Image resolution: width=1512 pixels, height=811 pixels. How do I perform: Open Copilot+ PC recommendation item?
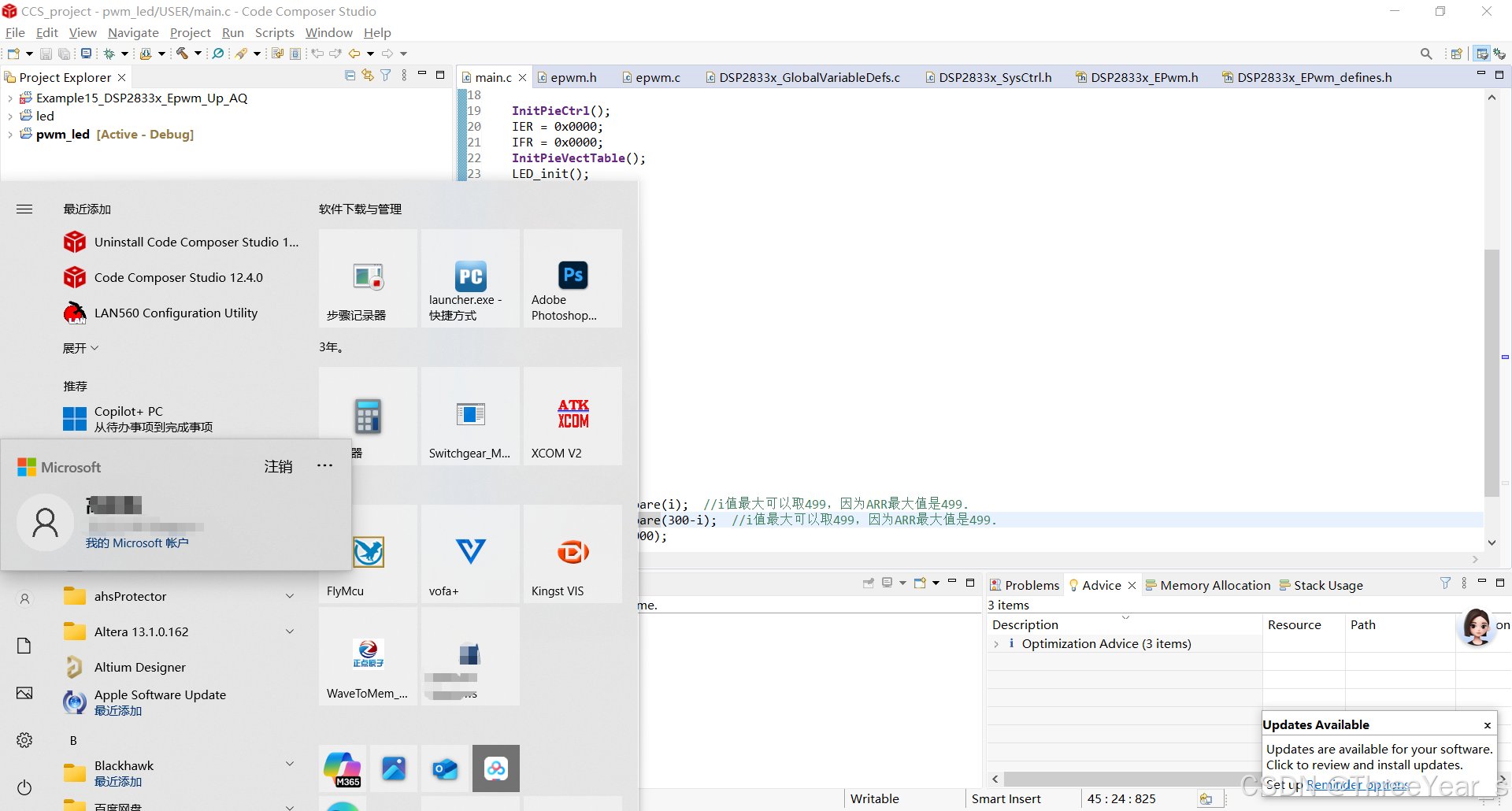click(x=138, y=419)
